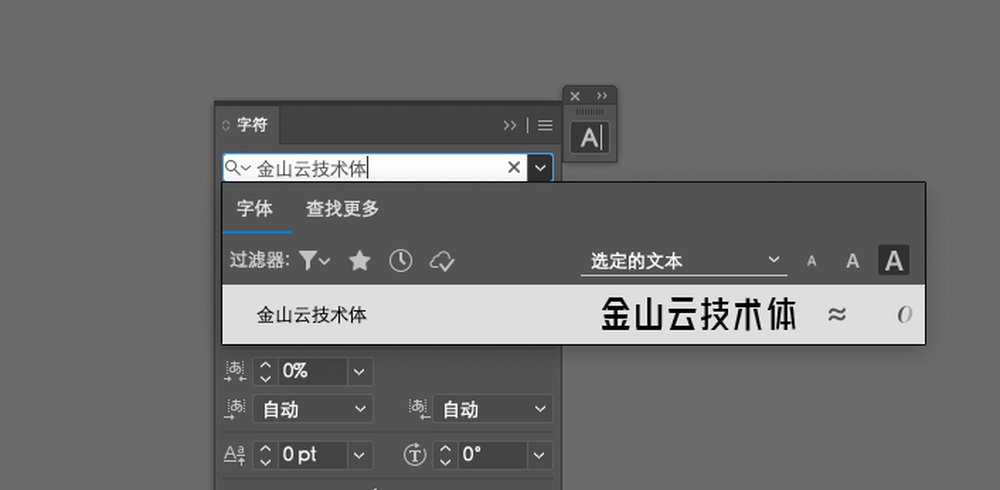
Task: Cycle the 字符 panel view arrows
Action: tap(226, 126)
